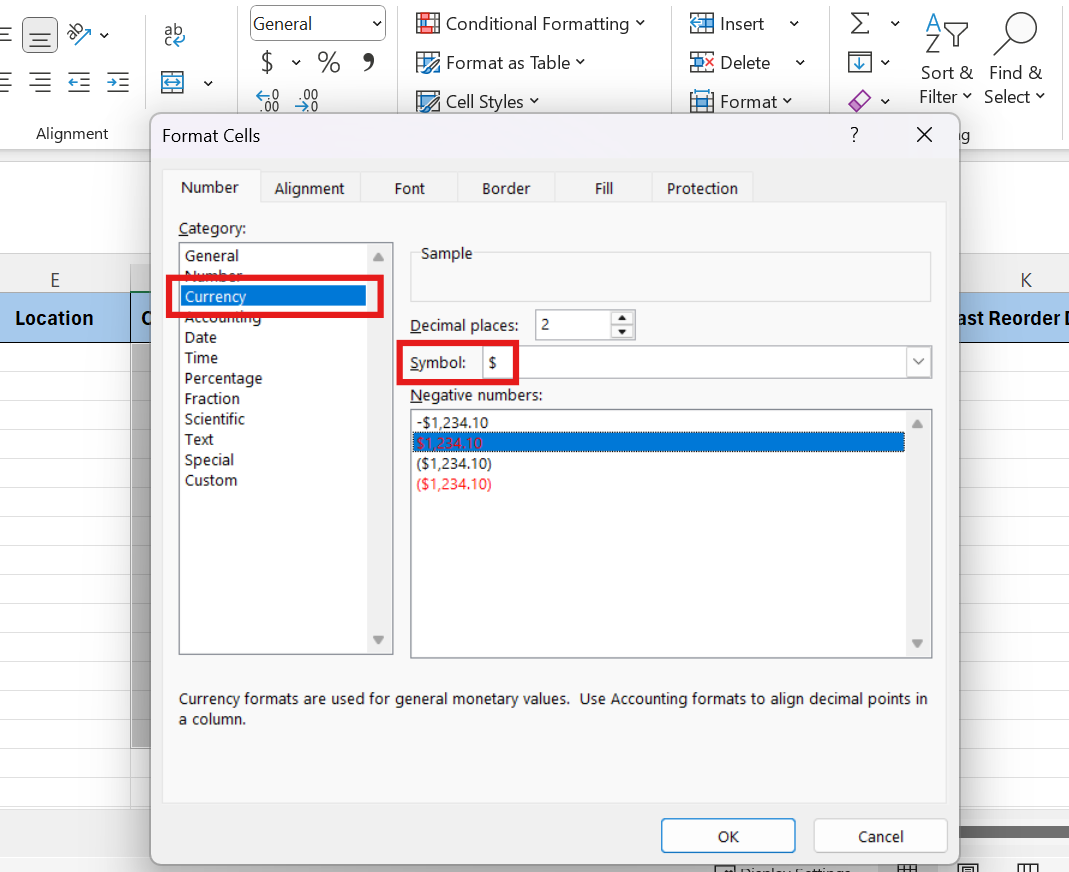Click the Percent Style icon
1069x872 pixels.
click(x=329, y=63)
